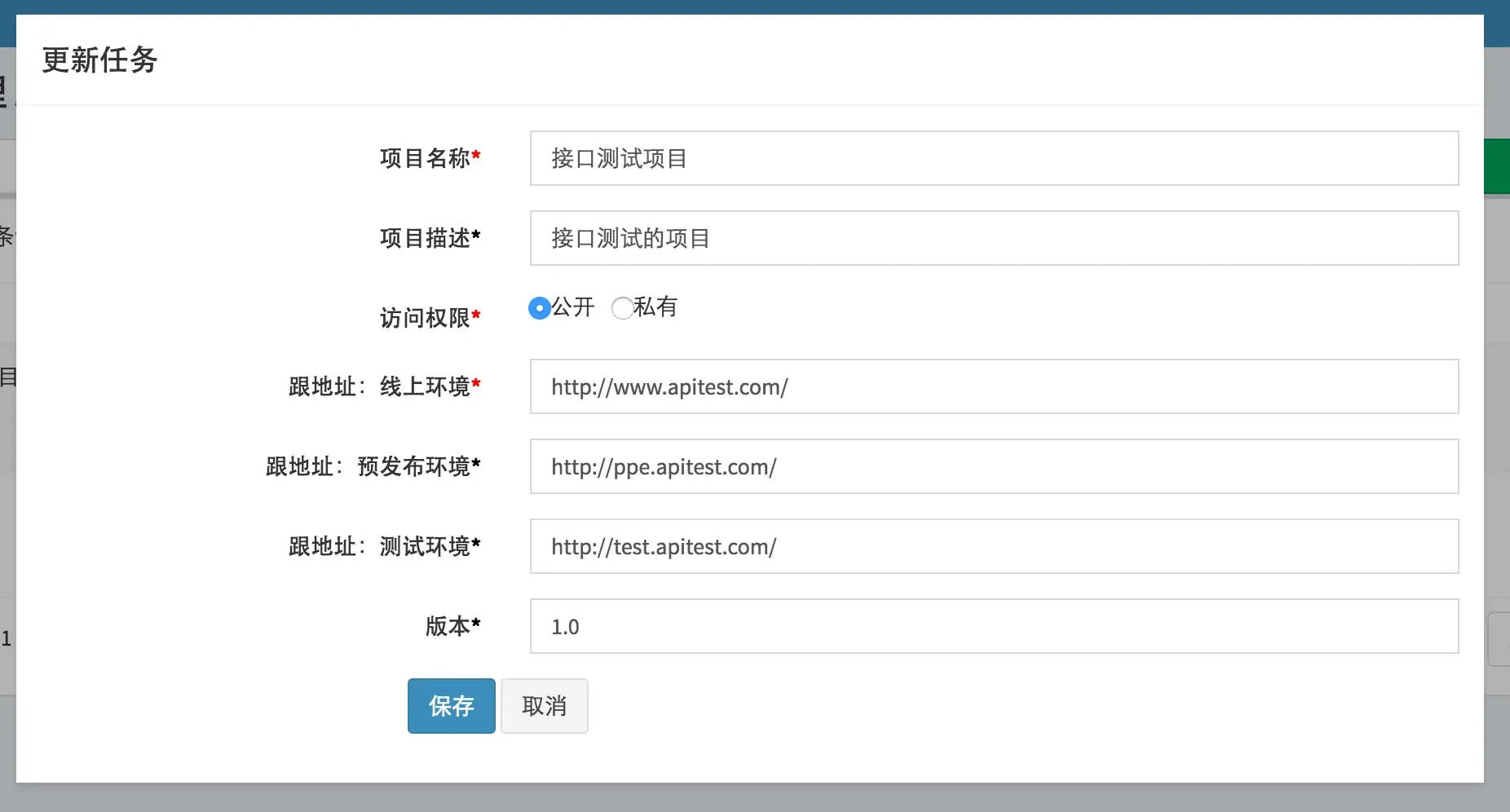Image resolution: width=1510 pixels, height=812 pixels.
Task: Focus the 项目描述 text field
Action: [994, 238]
